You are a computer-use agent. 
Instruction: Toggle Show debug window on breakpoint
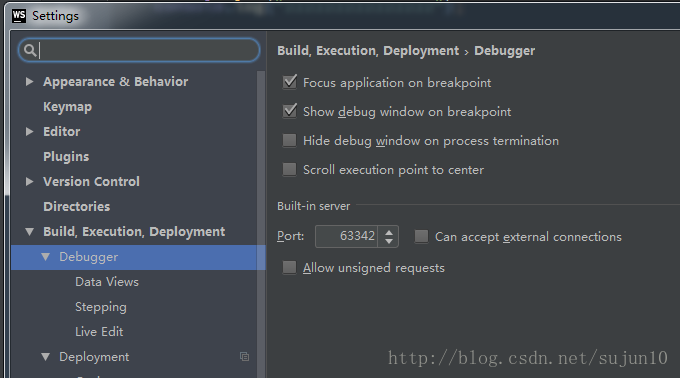tap(289, 111)
